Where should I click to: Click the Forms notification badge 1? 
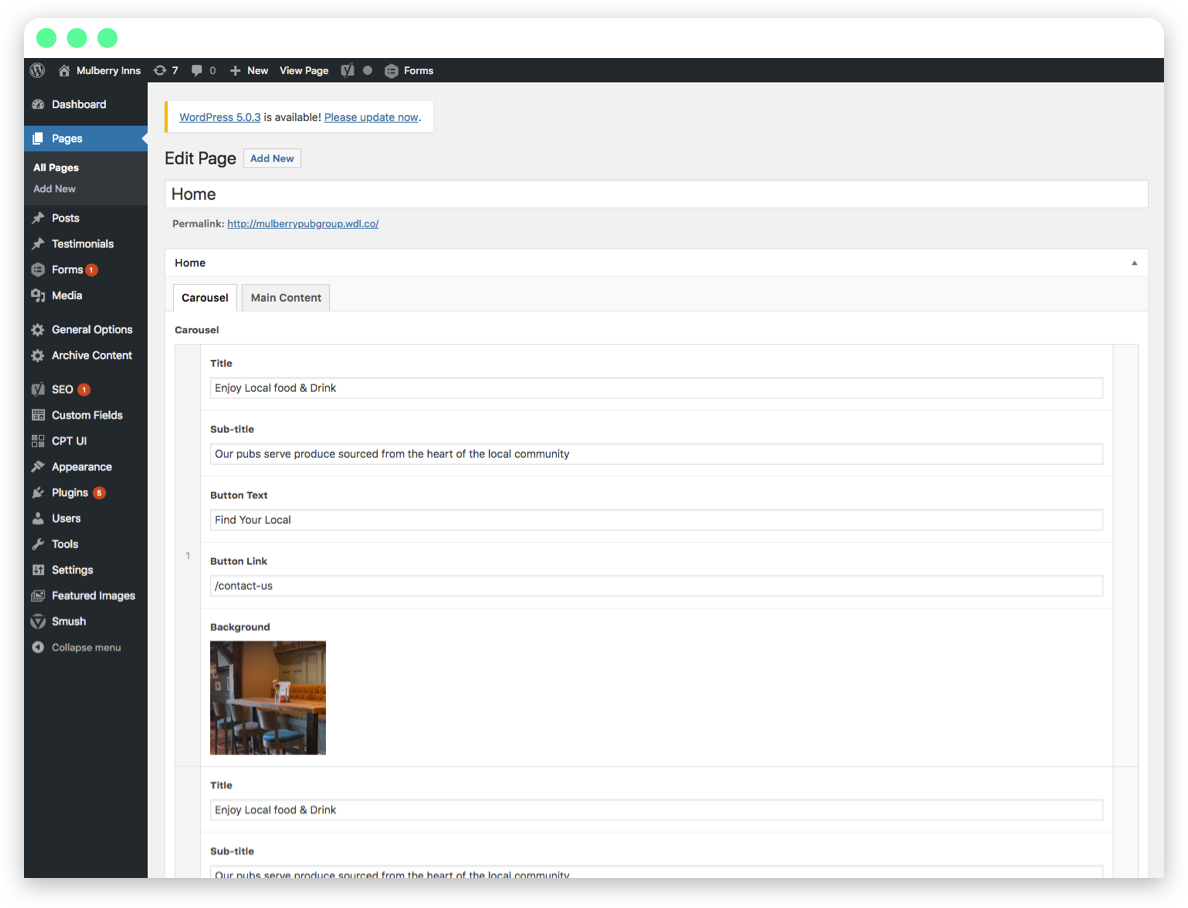tap(92, 270)
